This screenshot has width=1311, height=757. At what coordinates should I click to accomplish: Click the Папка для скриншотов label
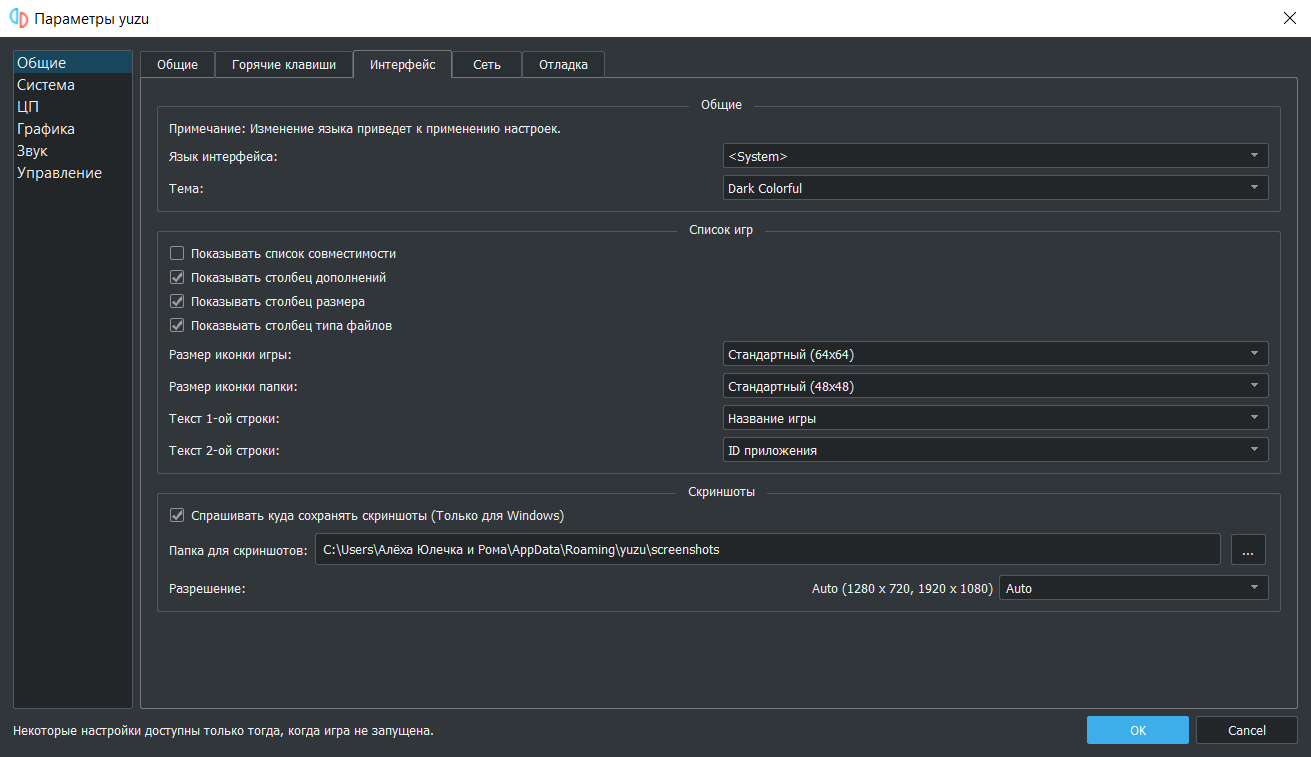[x=238, y=550]
